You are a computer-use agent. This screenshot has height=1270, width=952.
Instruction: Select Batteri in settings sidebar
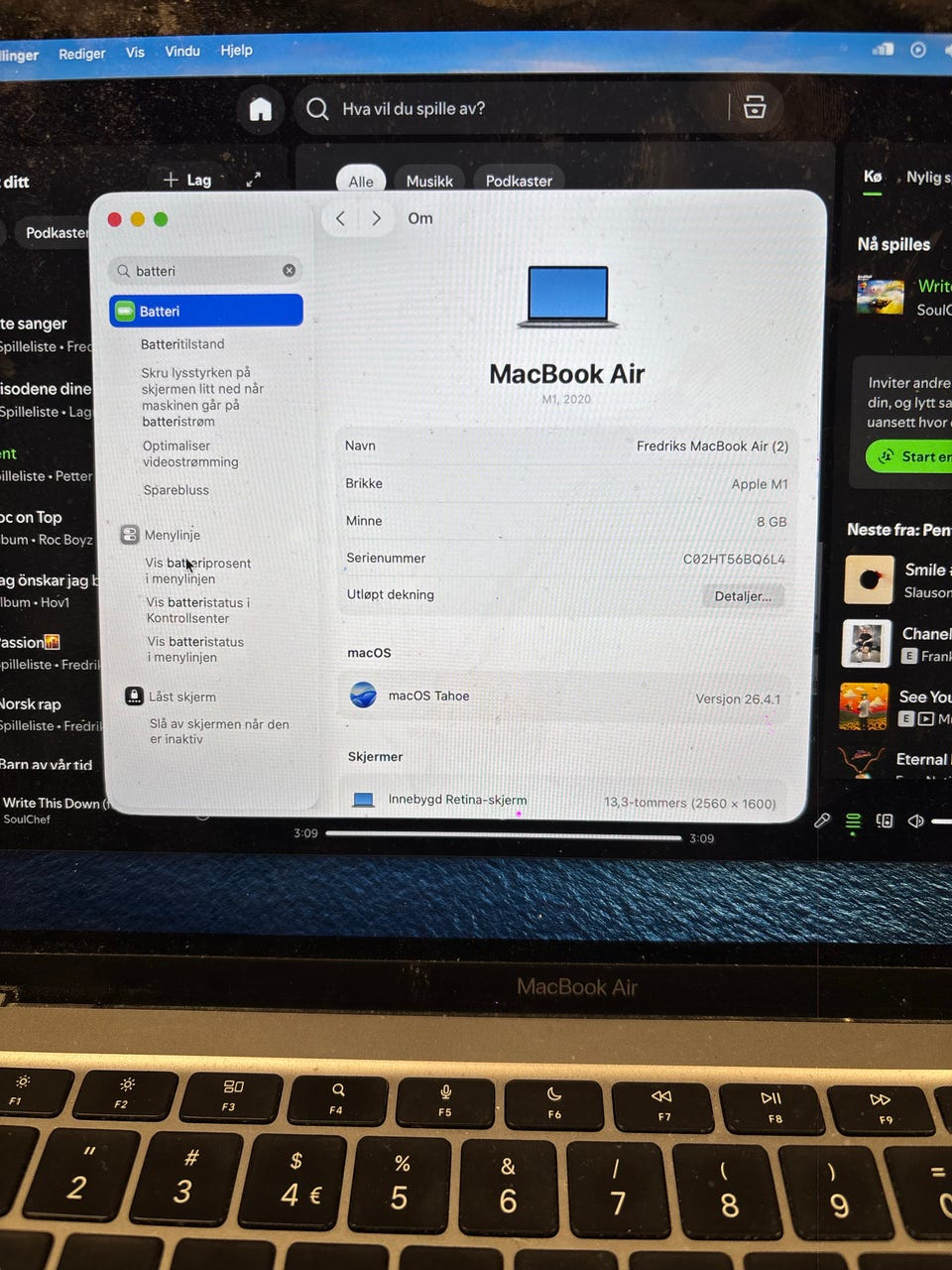[x=206, y=311]
